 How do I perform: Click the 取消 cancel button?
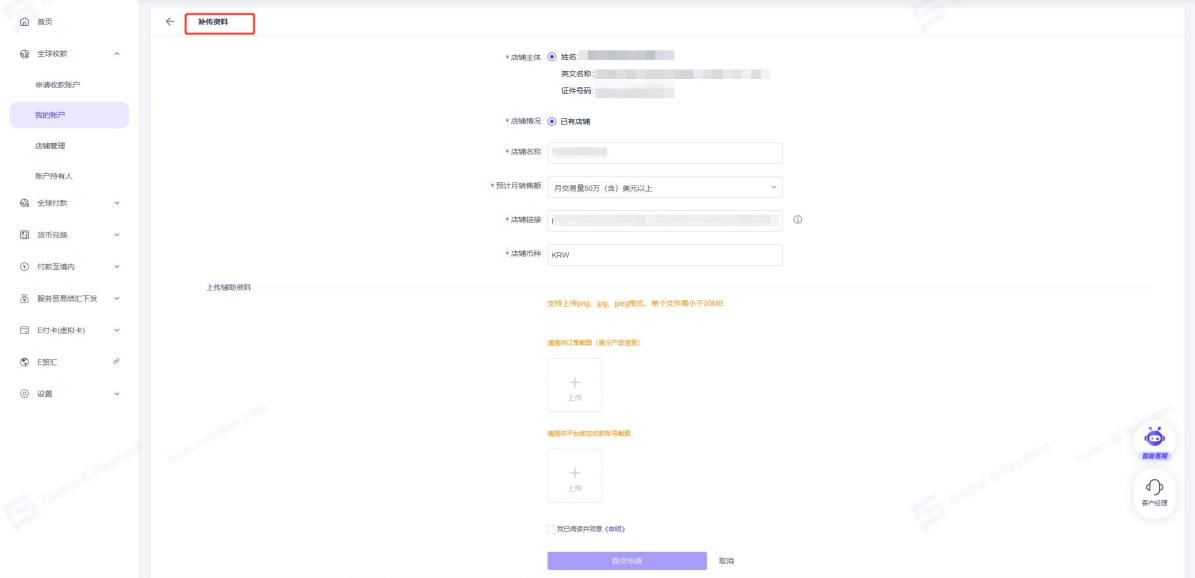pyautogui.click(x=726, y=561)
